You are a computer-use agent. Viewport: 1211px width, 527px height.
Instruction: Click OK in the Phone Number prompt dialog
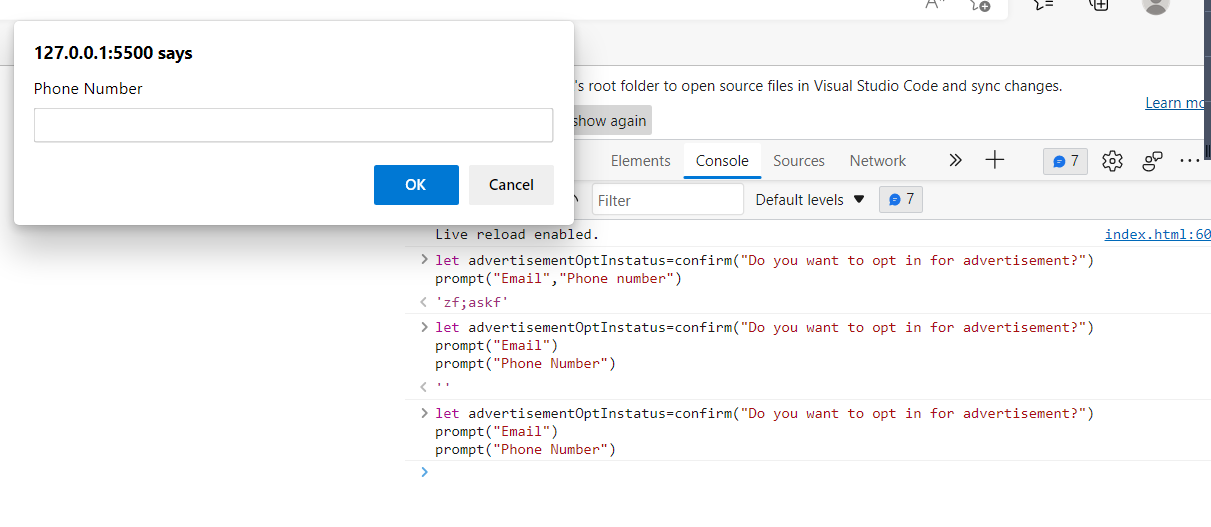(416, 185)
